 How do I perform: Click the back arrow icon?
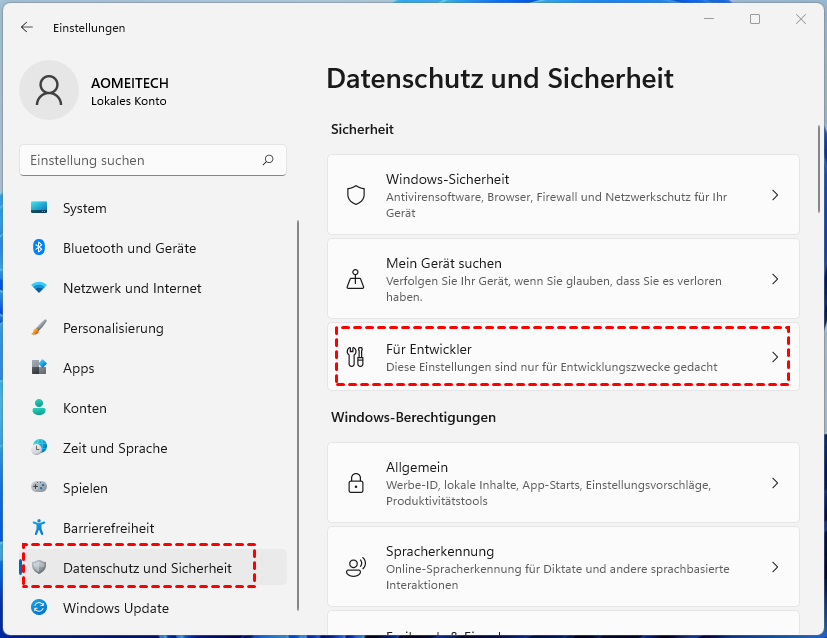coord(26,28)
